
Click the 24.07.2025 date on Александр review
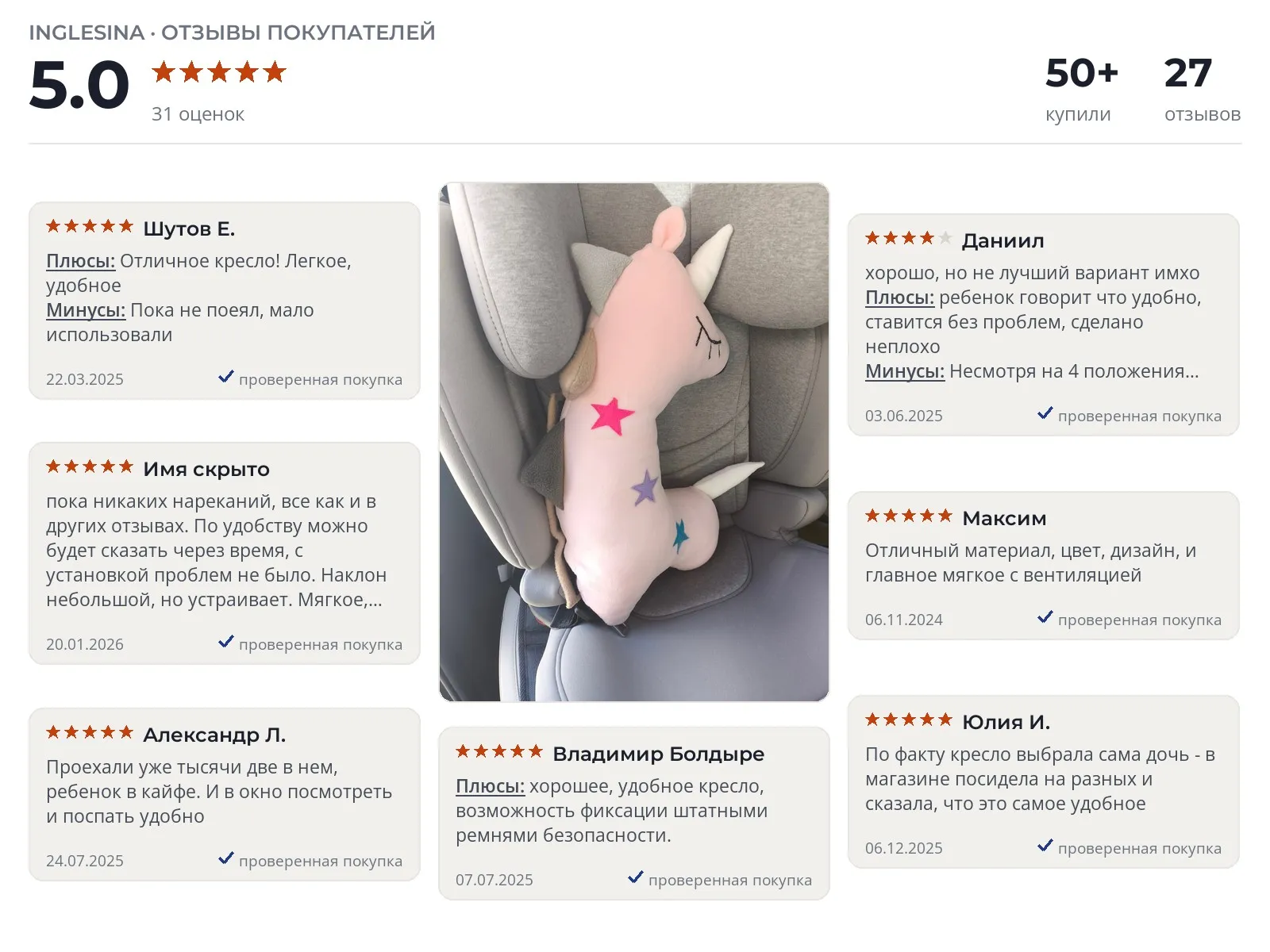tap(85, 861)
